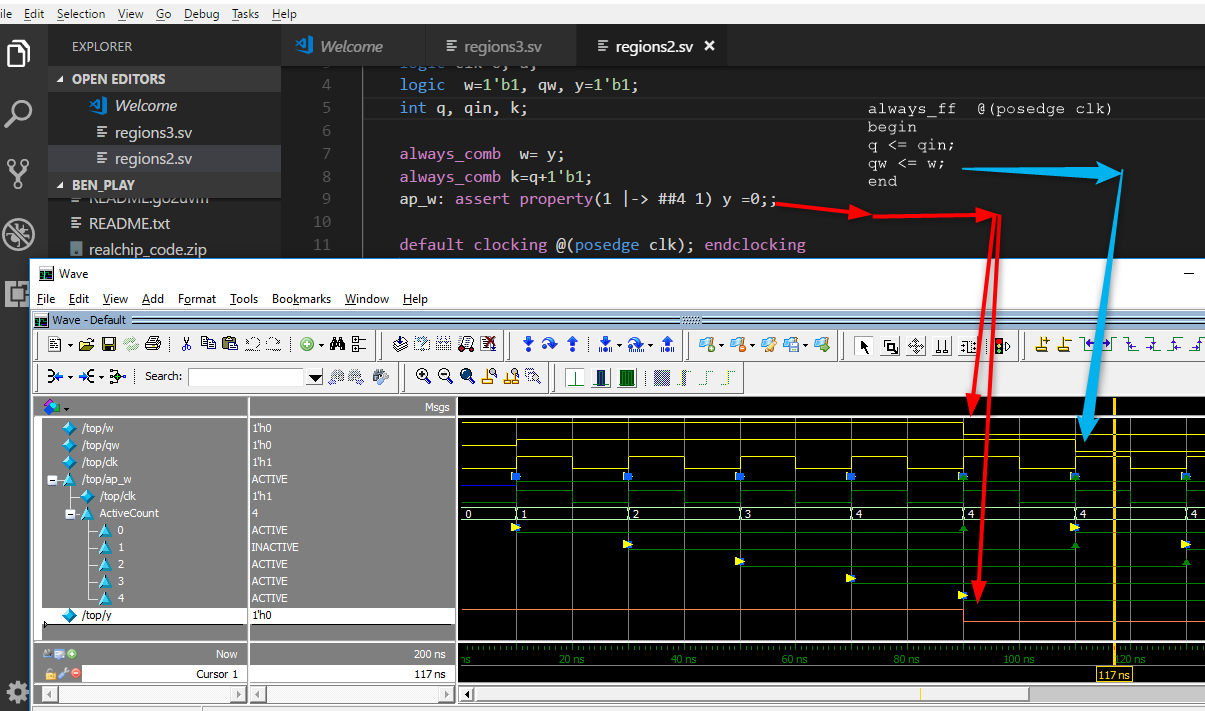Collapse the ActiveCount expander
Screen dimensions: 1205x711
pos(70,513)
